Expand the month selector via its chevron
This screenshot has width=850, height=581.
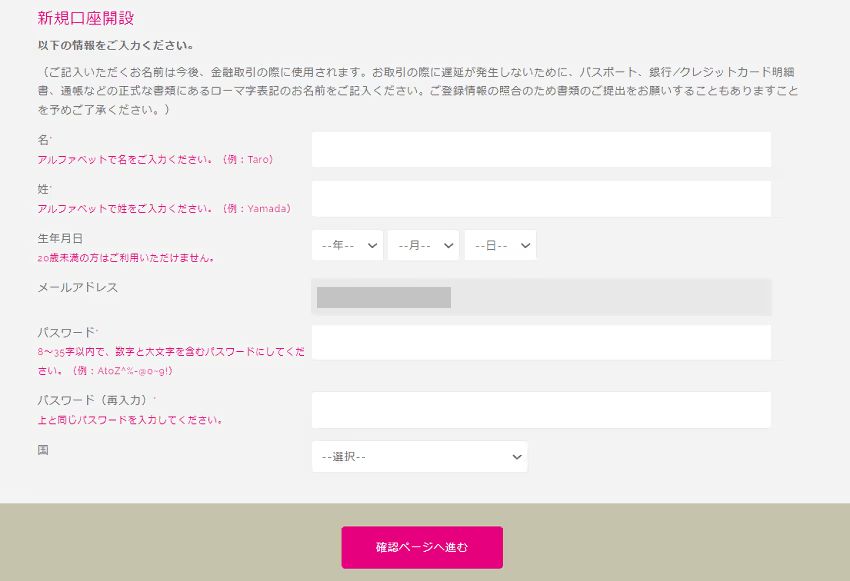[447, 244]
